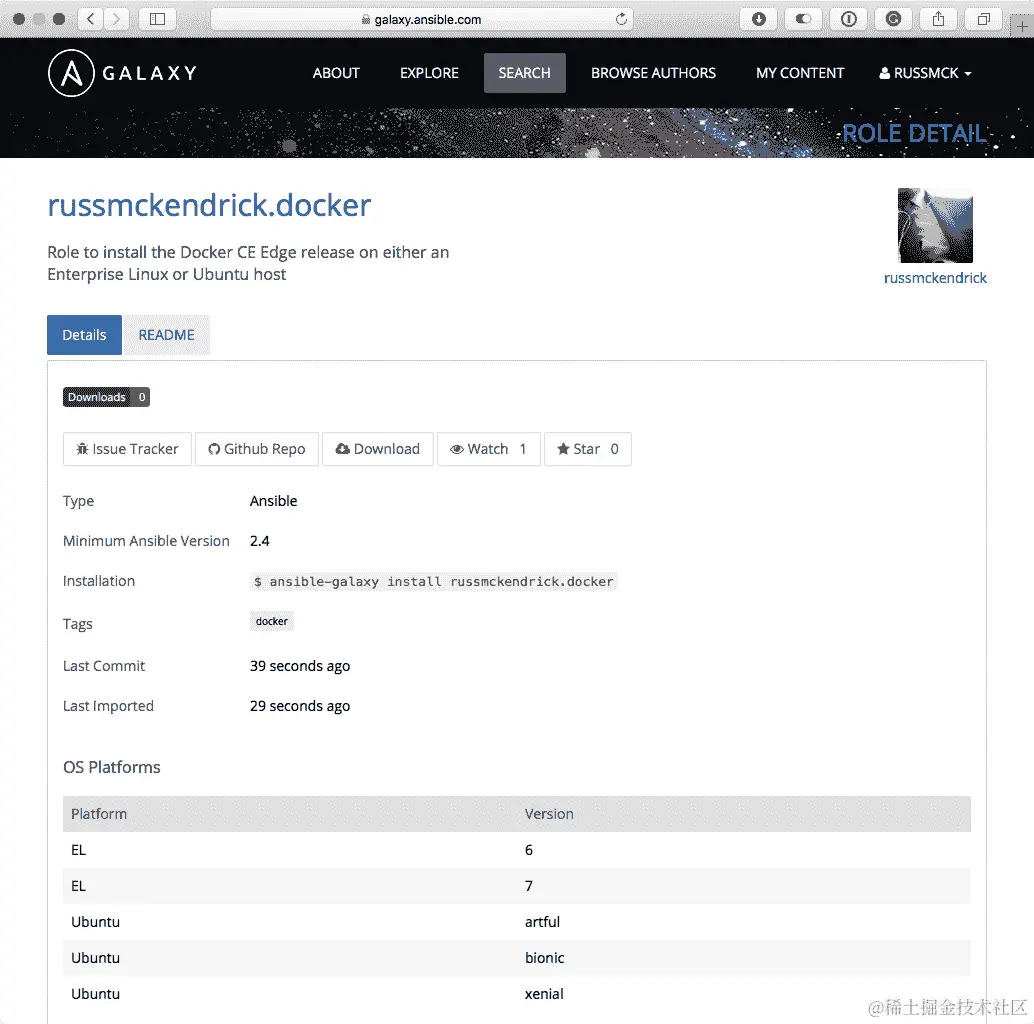Image resolution: width=1034 pixels, height=1024 pixels.
Task: Expand the RUSSMCK user dropdown
Action: click(x=925, y=73)
